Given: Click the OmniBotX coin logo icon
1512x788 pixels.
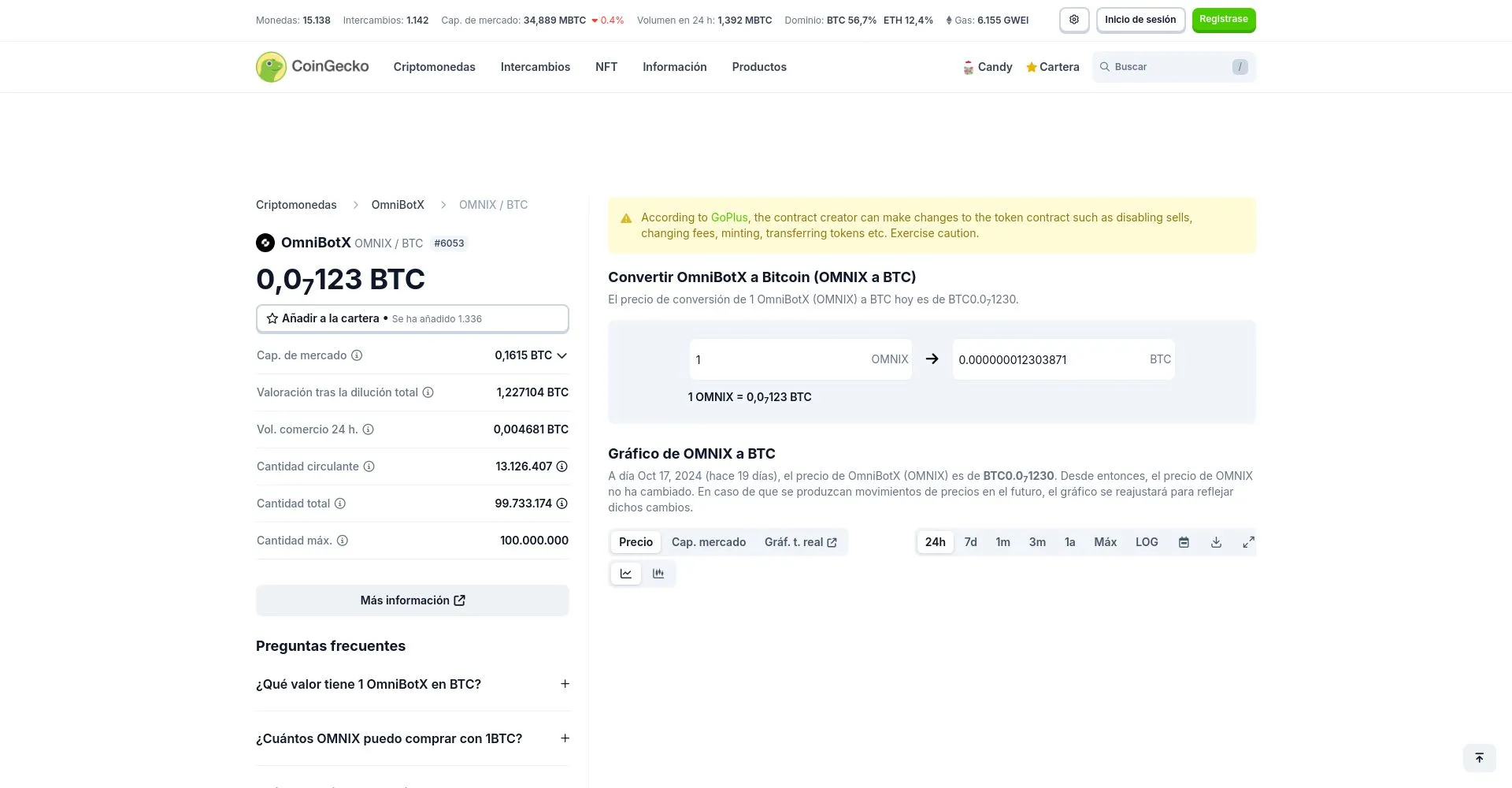Looking at the screenshot, I should point(265,243).
